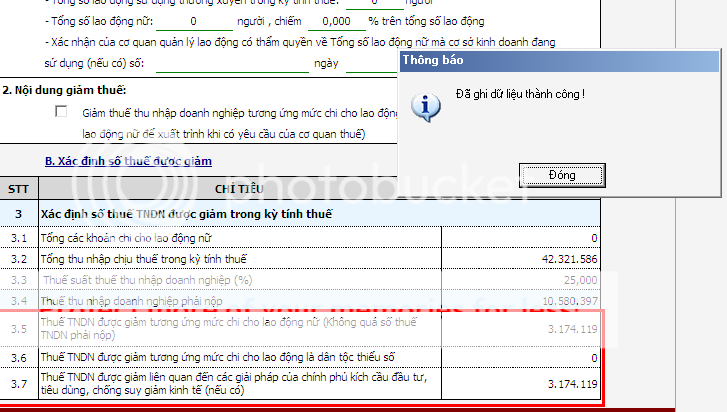Select the value cell of row 3.6
This screenshot has width=727, height=412.
click(x=521, y=357)
